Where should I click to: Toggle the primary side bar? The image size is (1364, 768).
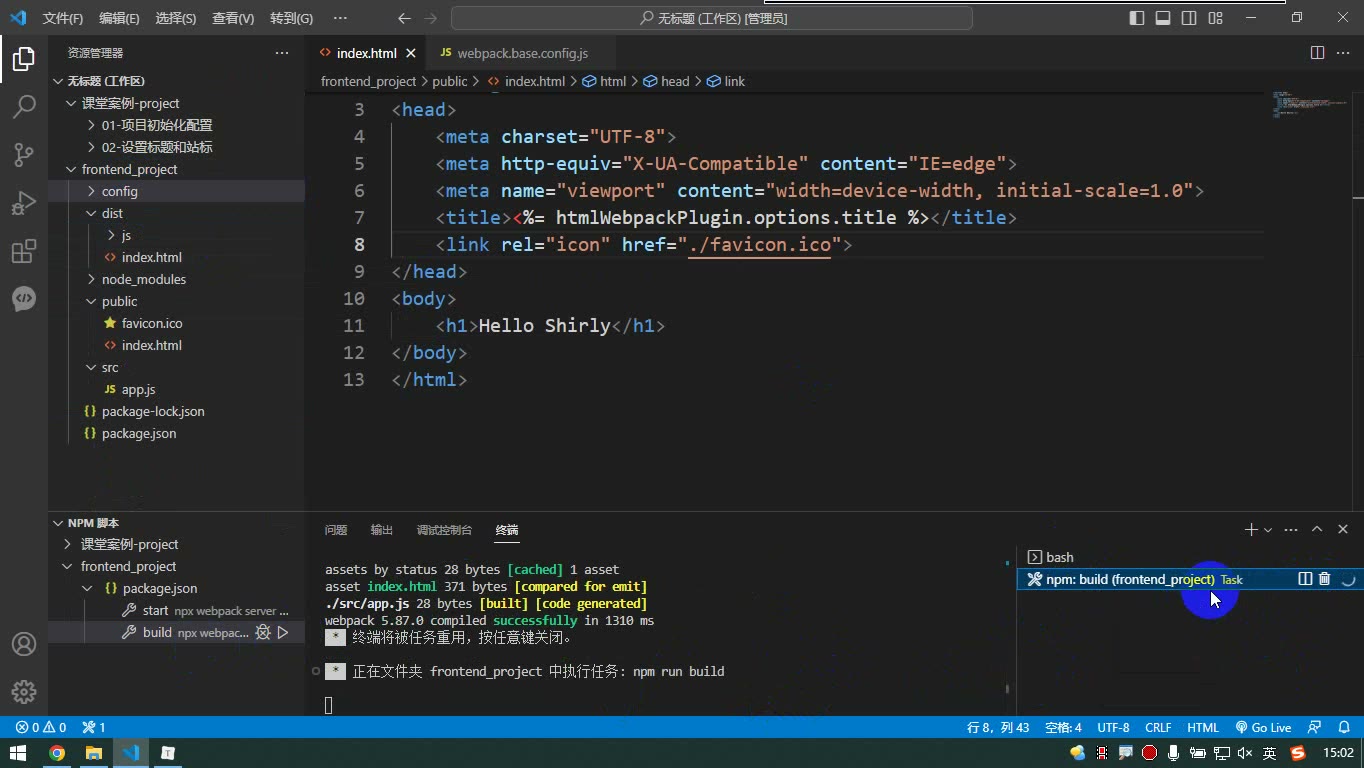click(1137, 18)
